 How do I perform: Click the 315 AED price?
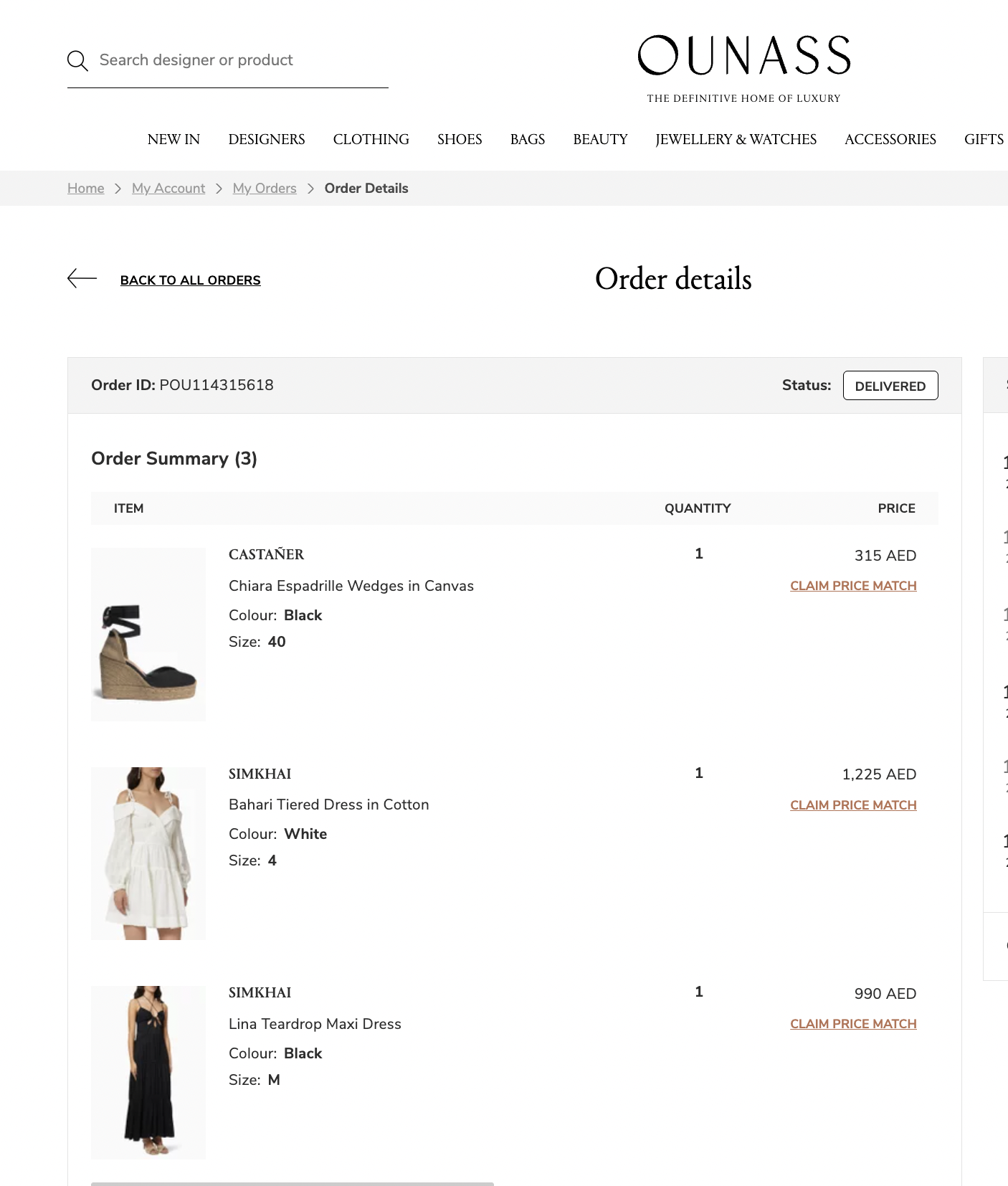click(x=885, y=556)
